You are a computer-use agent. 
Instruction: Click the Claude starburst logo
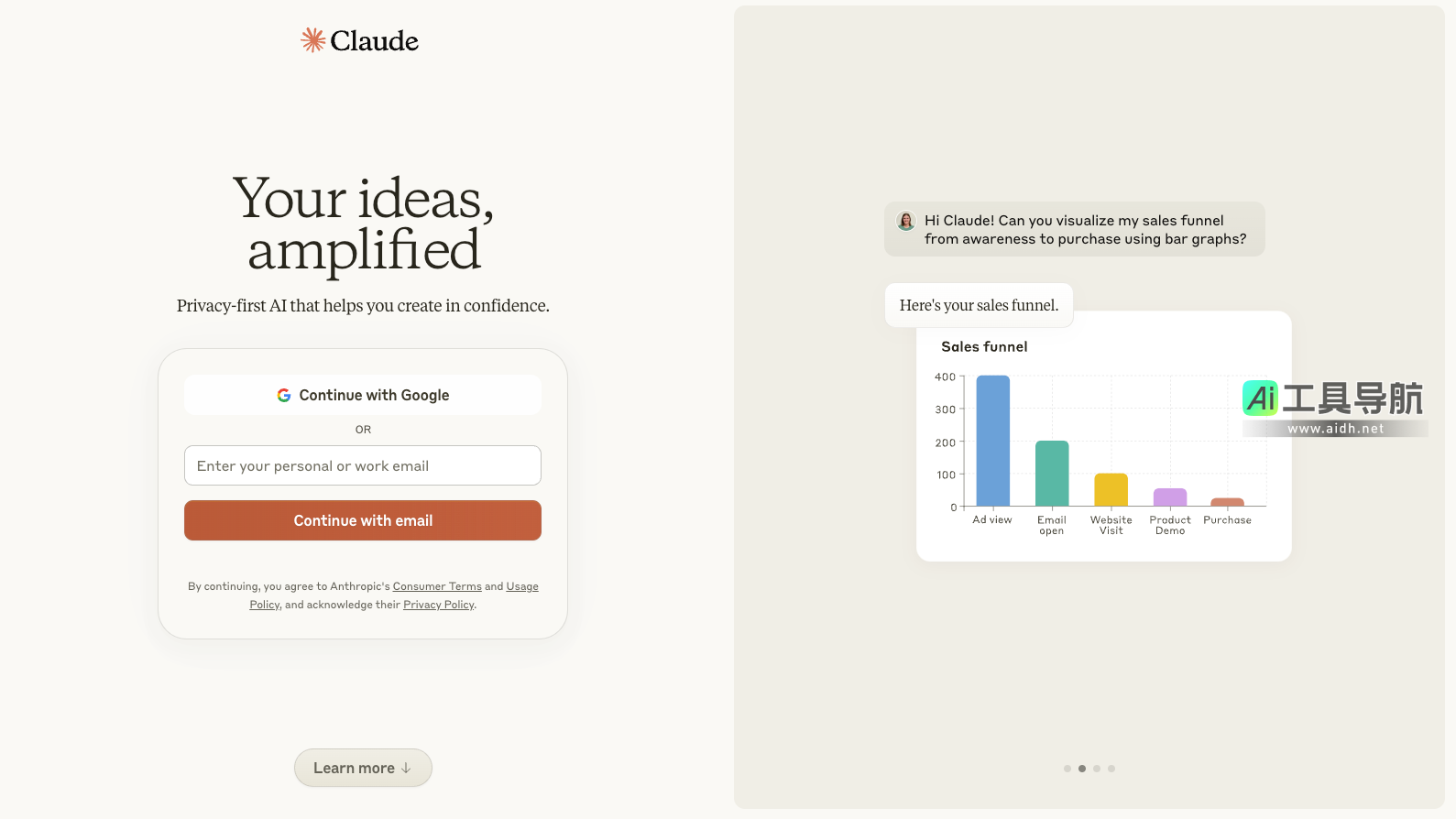click(x=313, y=40)
